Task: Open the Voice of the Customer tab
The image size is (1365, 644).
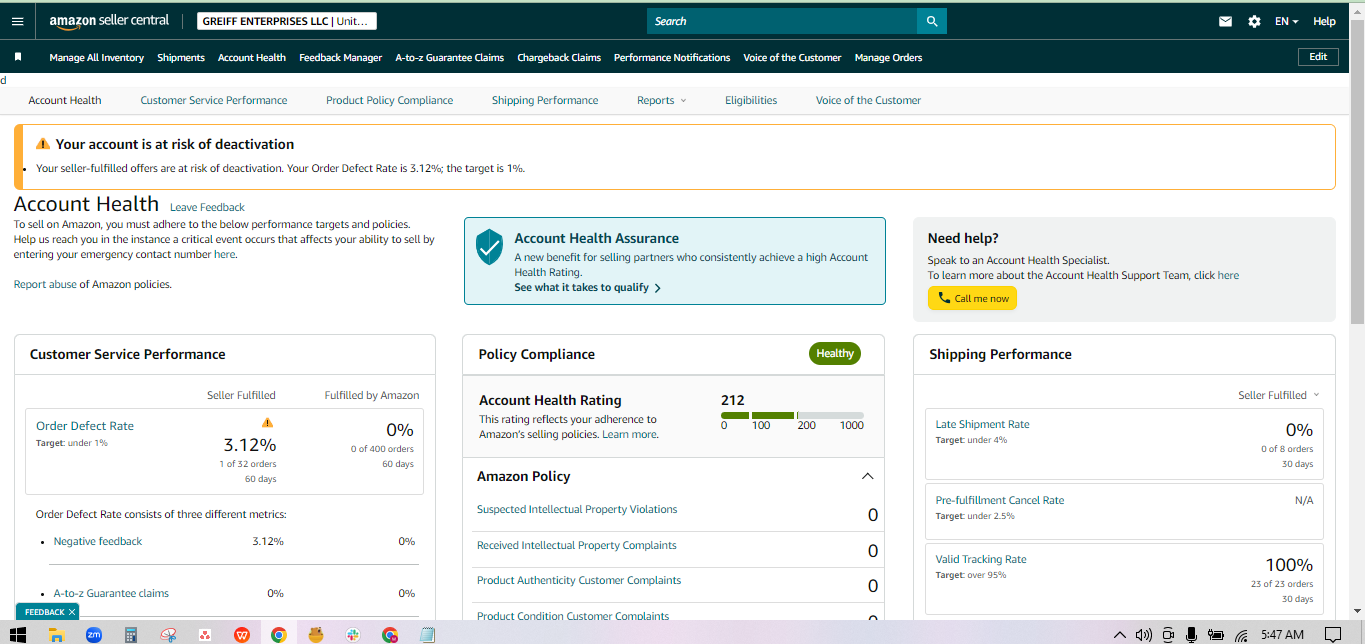Action: coord(868,100)
